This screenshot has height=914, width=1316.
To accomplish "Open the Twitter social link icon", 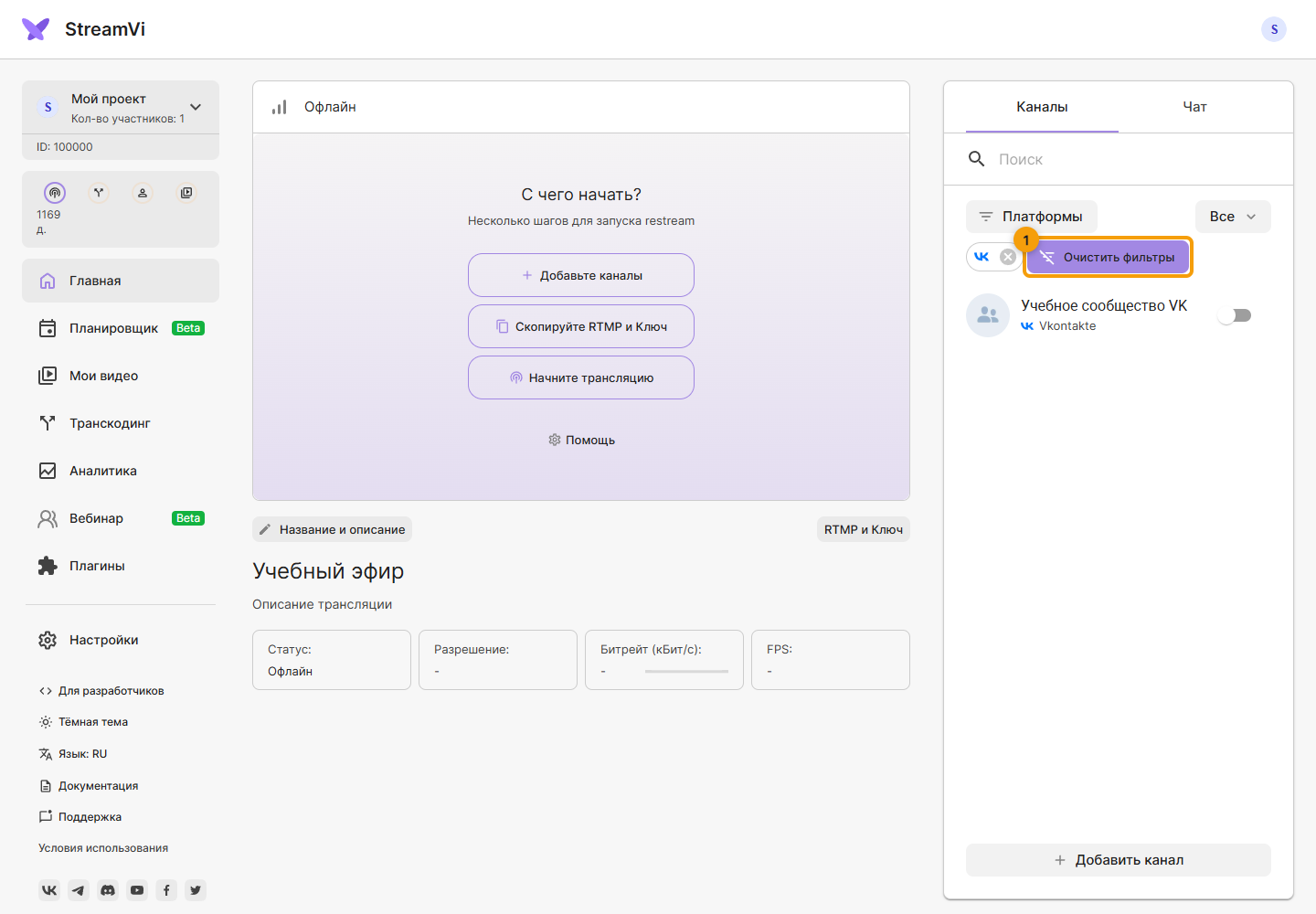I will tap(196, 890).
